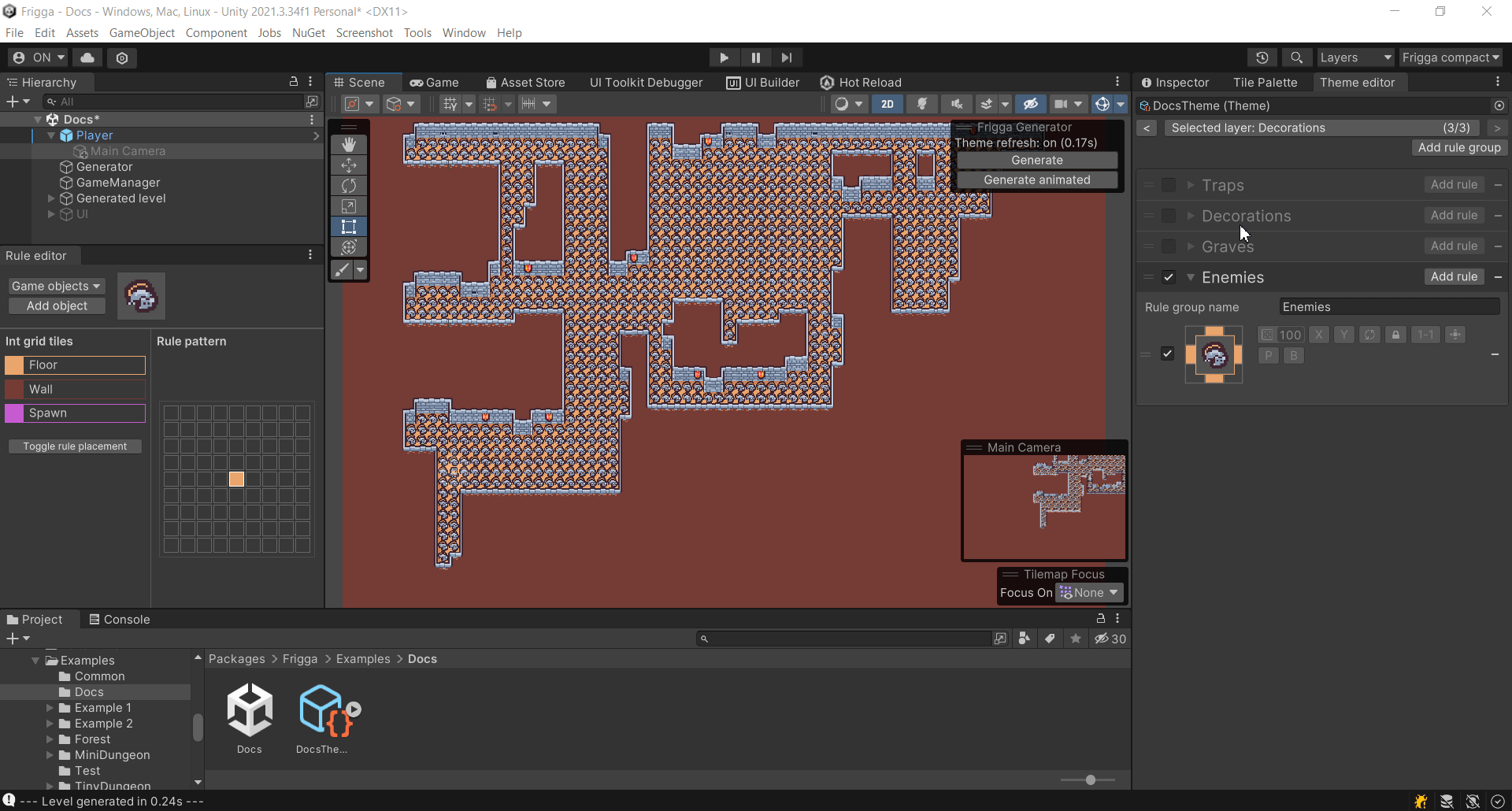Open the GameObject menu
Screen dimensions: 1512x811
(142, 32)
